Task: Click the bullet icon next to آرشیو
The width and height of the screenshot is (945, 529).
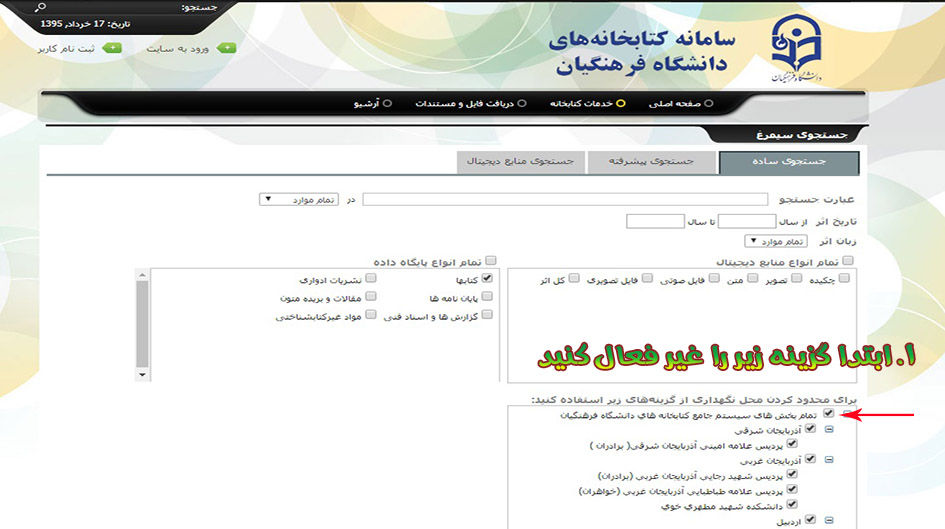Action: [x=388, y=103]
